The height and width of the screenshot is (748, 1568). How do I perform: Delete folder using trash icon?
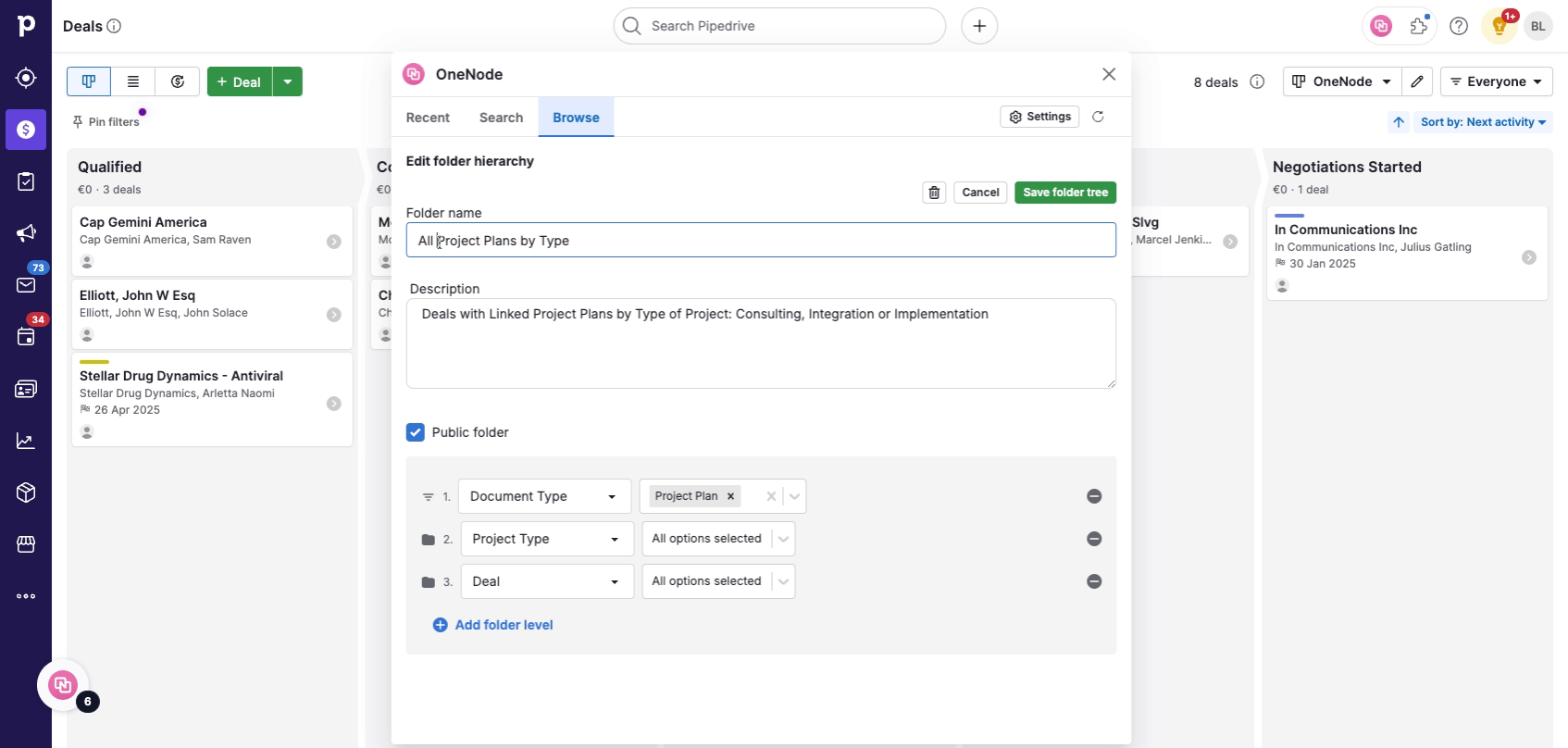coord(934,193)
